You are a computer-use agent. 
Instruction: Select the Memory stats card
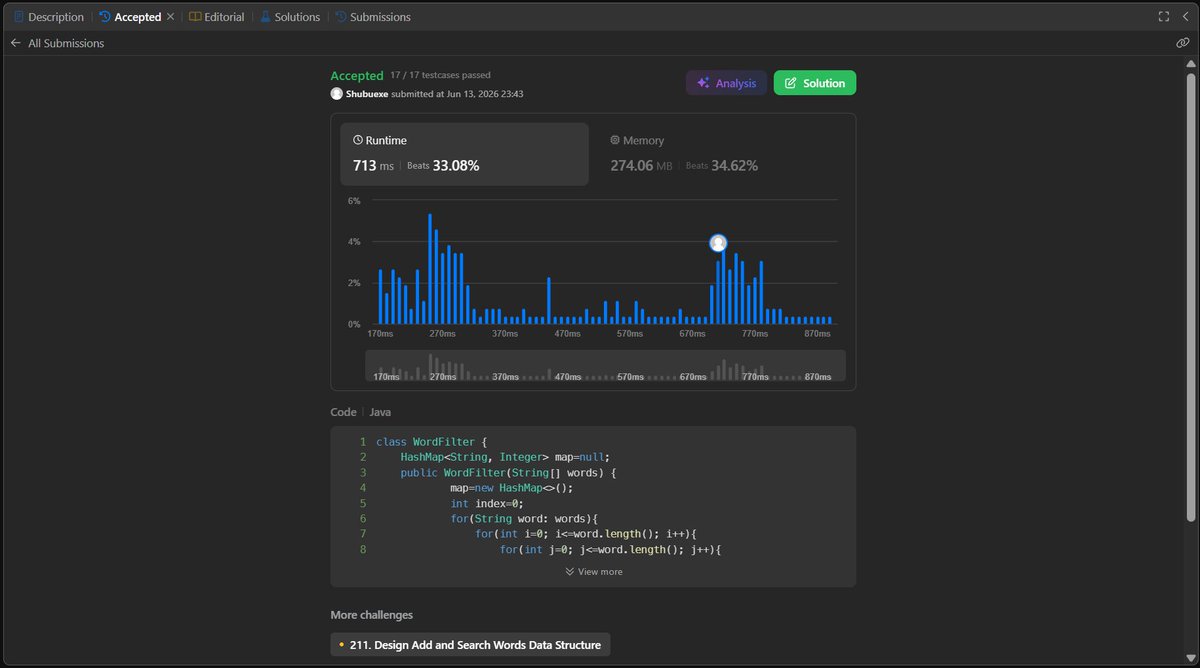point(722,154)
